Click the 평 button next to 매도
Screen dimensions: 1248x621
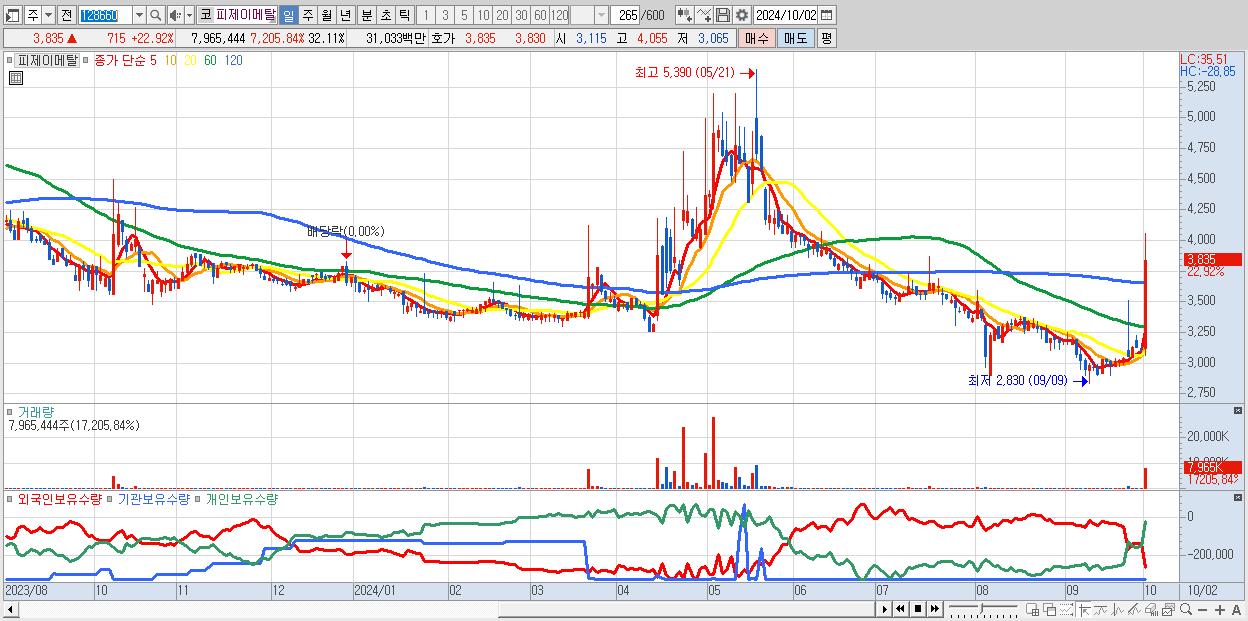coord(826,38)
